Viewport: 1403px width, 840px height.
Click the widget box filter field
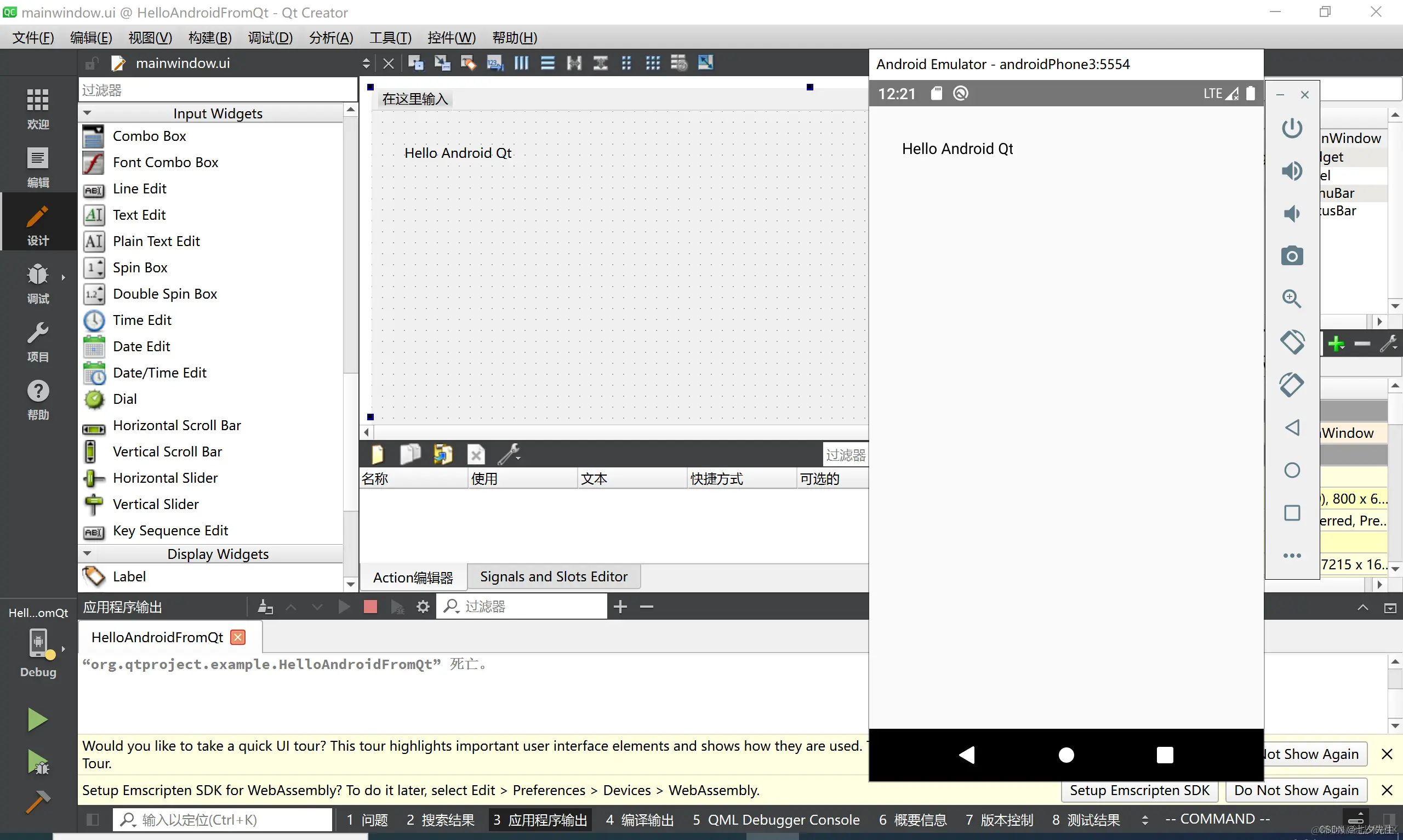(x=218, y=90)
